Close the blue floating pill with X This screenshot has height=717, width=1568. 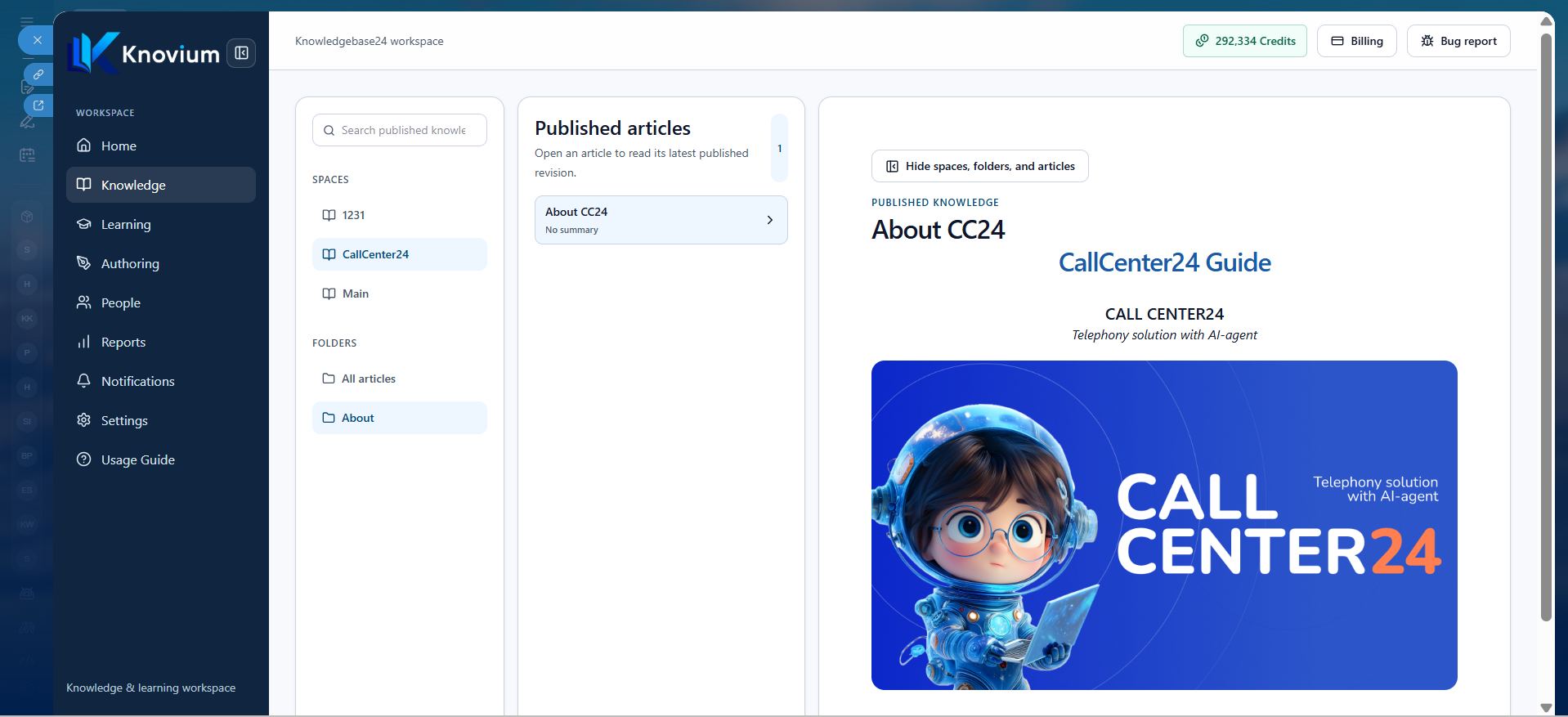37,40
